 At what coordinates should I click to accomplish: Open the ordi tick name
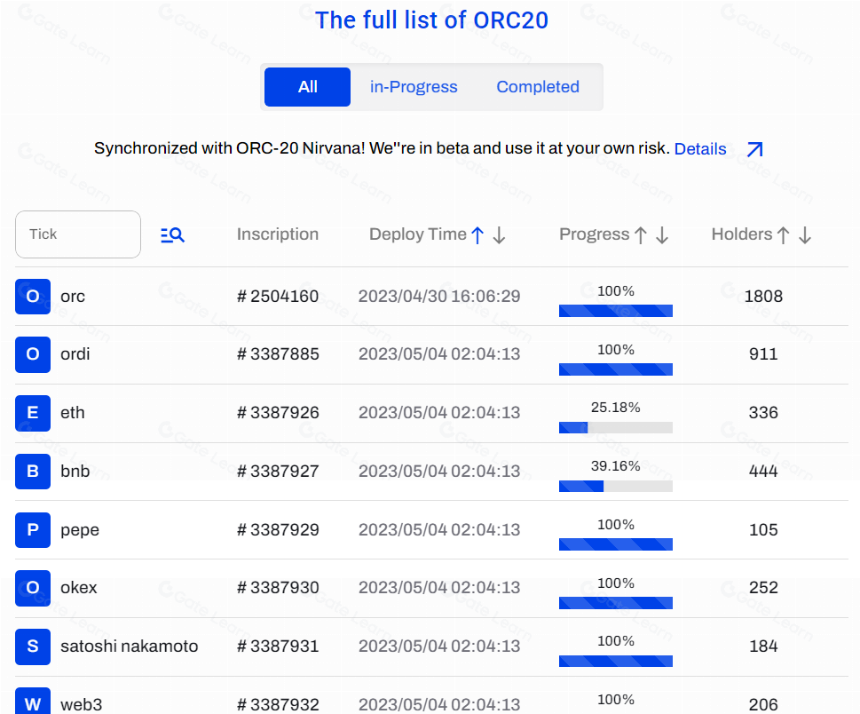click(x=75, y=354)
